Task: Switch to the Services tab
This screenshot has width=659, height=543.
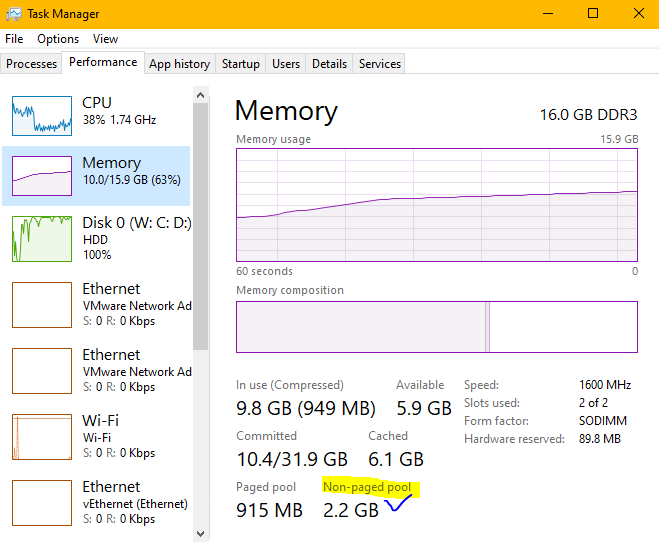Action: (380, 64)
